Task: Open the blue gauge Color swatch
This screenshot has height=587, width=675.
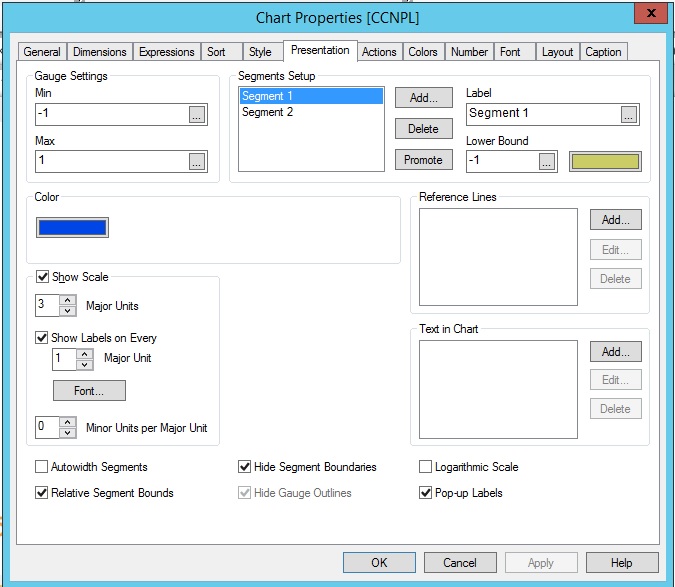Action: (72, 228)
